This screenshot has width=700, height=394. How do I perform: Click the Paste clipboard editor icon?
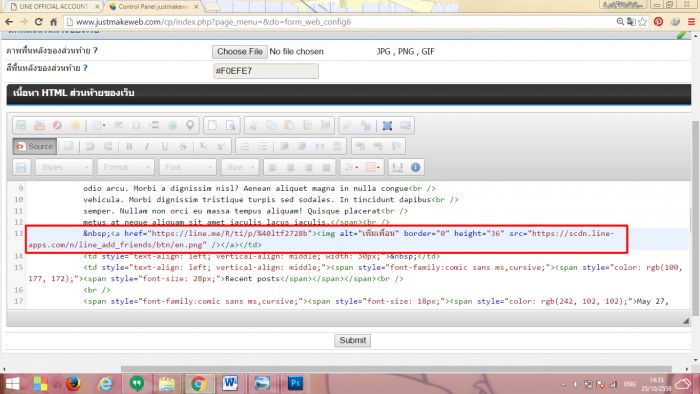pos(289,125)
